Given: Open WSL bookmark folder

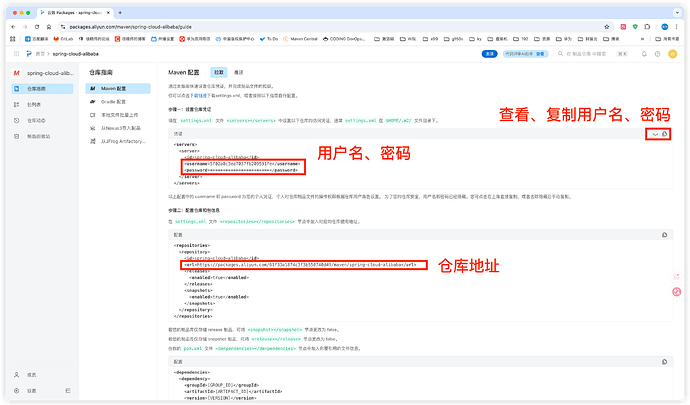Looking at the screenshot, I should (x=408, y=39).
